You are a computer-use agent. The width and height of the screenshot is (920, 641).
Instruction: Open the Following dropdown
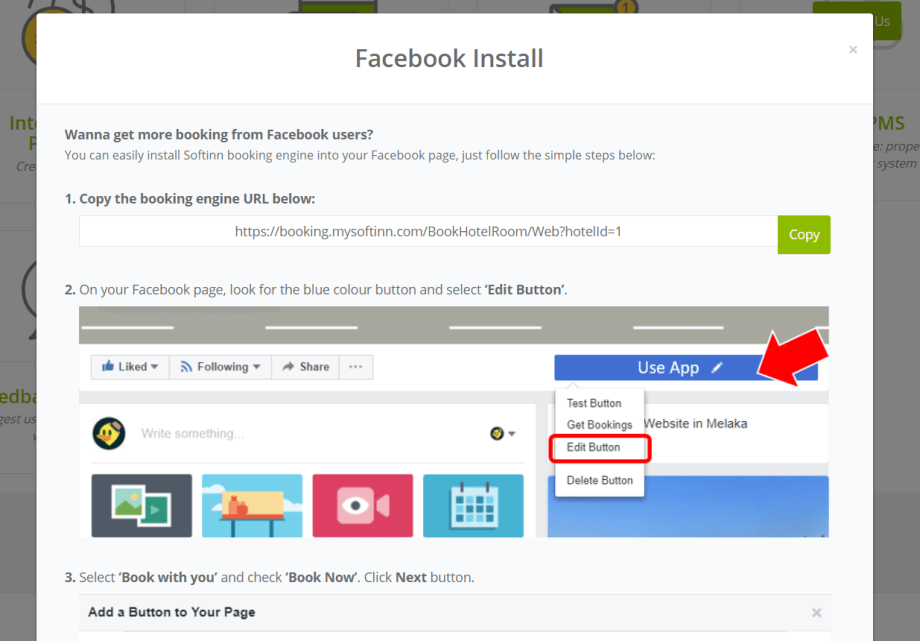(220, 367)
